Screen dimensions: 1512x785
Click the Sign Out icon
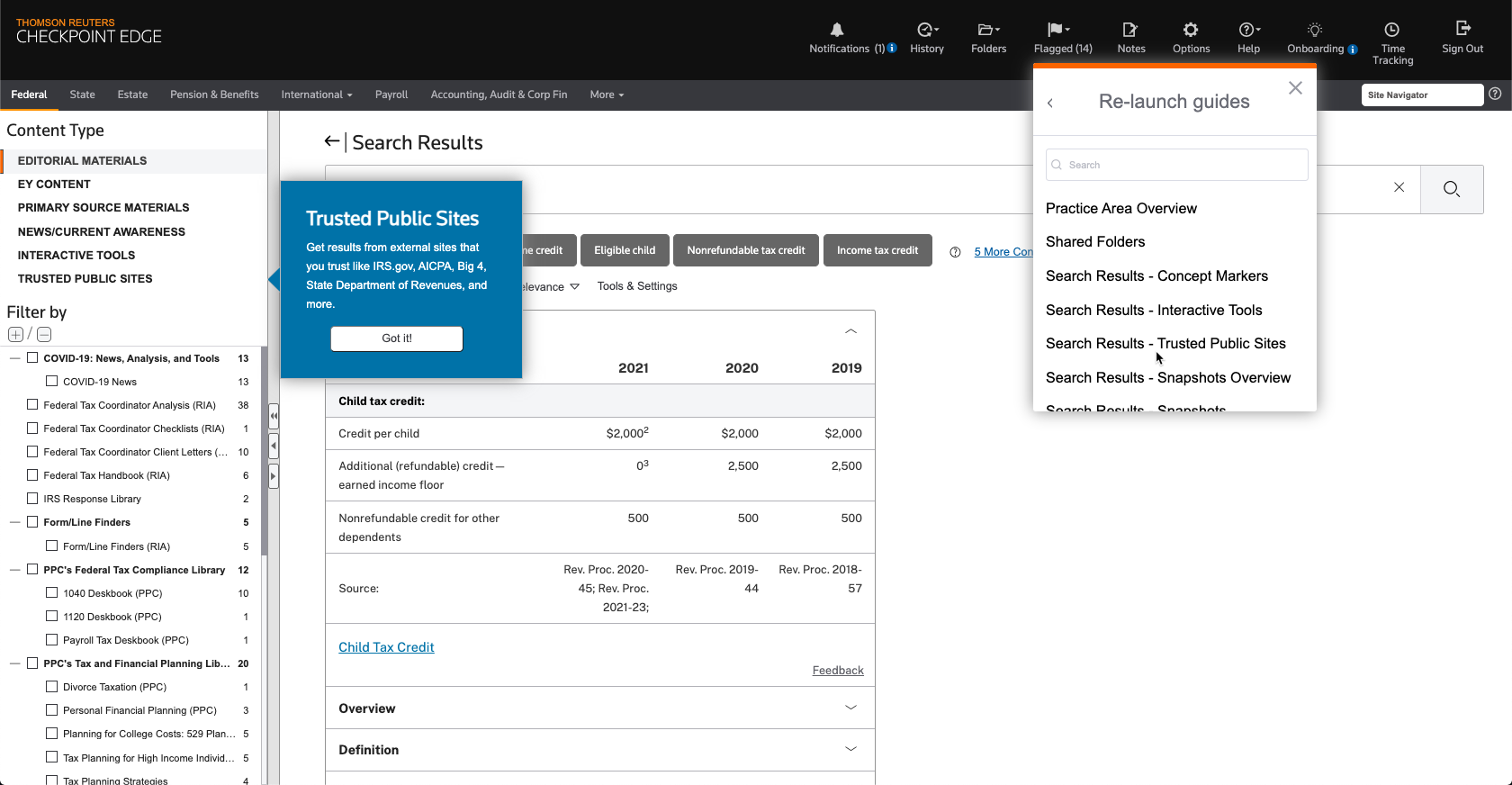point(1462,29)
